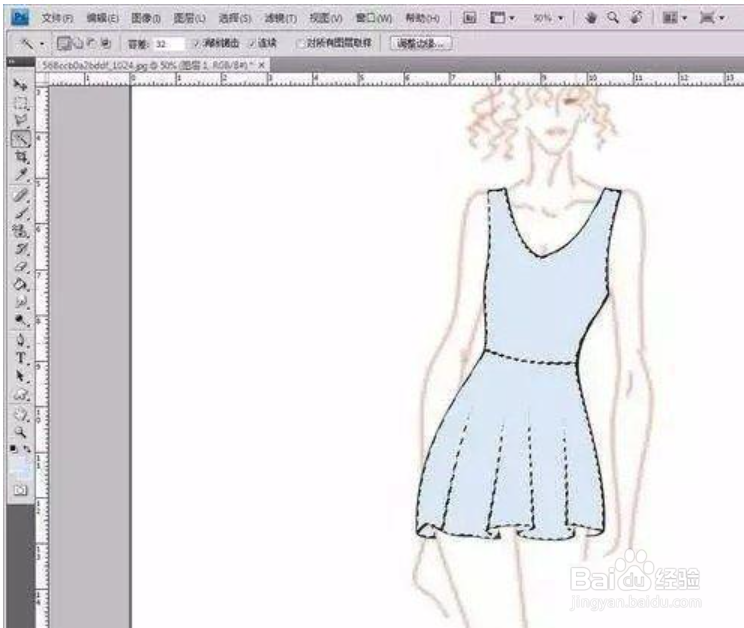Select the Eraser tool
The image size is (744, 628).
pos(20,267)
